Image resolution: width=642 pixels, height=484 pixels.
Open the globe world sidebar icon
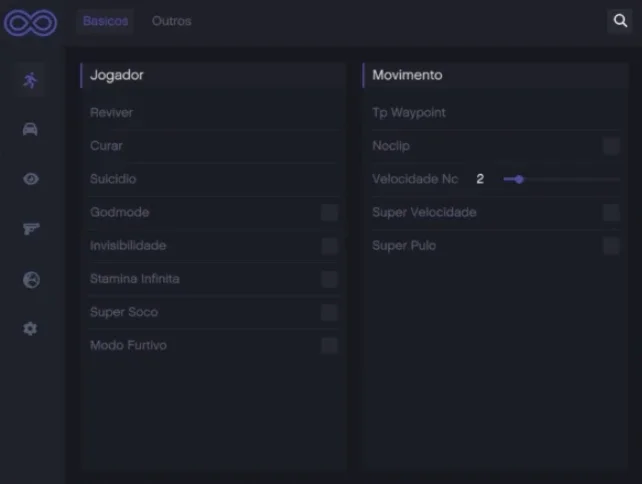tap(31, 280)
